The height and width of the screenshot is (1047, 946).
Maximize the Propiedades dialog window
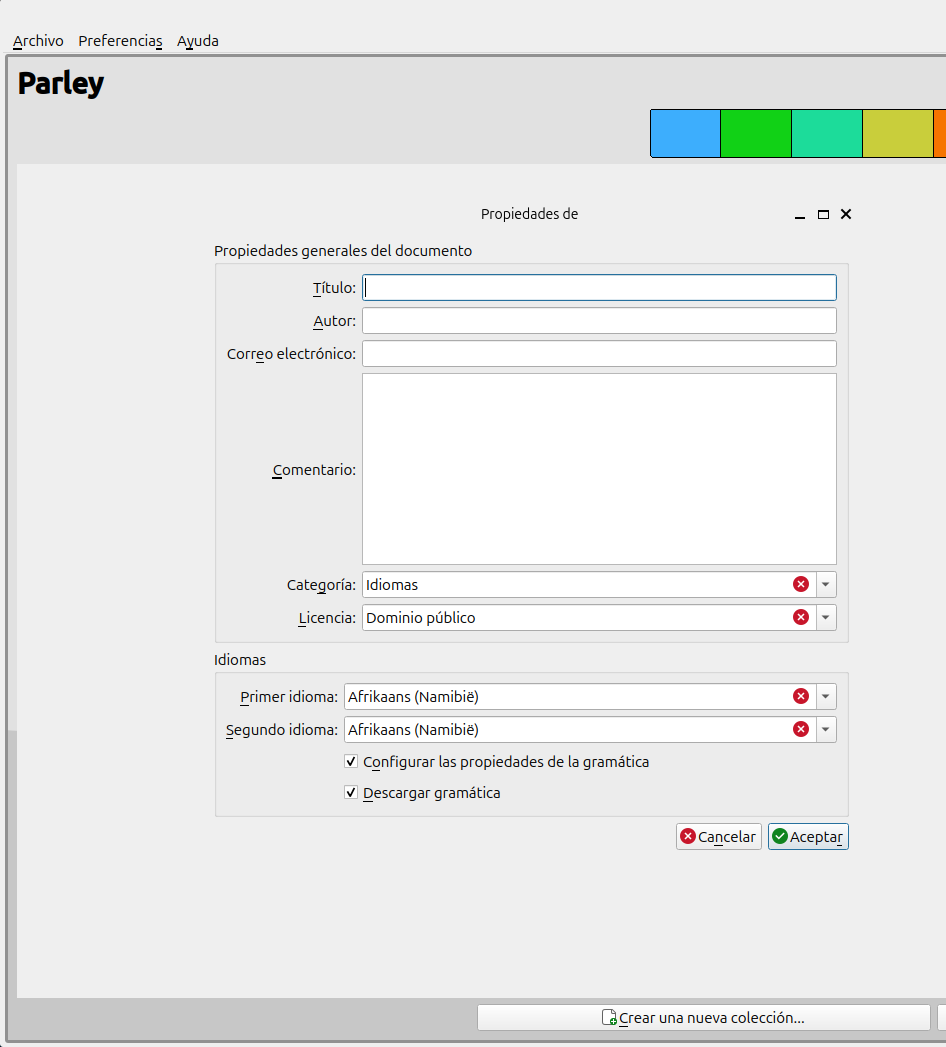pos(823,215)
